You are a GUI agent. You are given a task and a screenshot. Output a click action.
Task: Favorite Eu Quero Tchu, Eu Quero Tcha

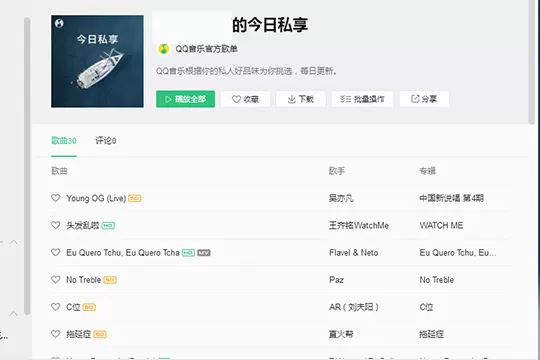[55, 253]
